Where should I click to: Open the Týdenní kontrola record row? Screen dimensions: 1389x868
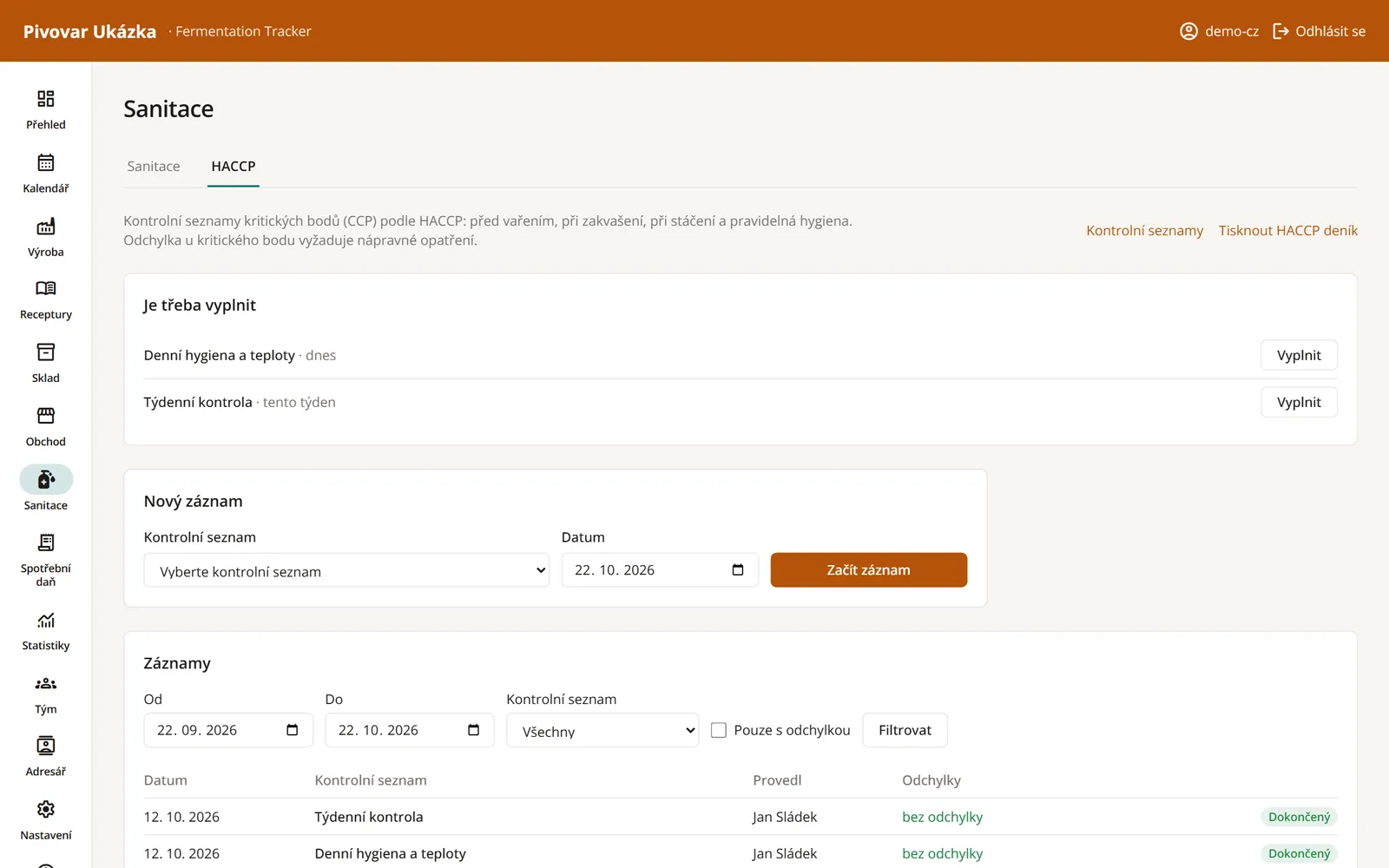pyautogui.click(x=741, y=817)
